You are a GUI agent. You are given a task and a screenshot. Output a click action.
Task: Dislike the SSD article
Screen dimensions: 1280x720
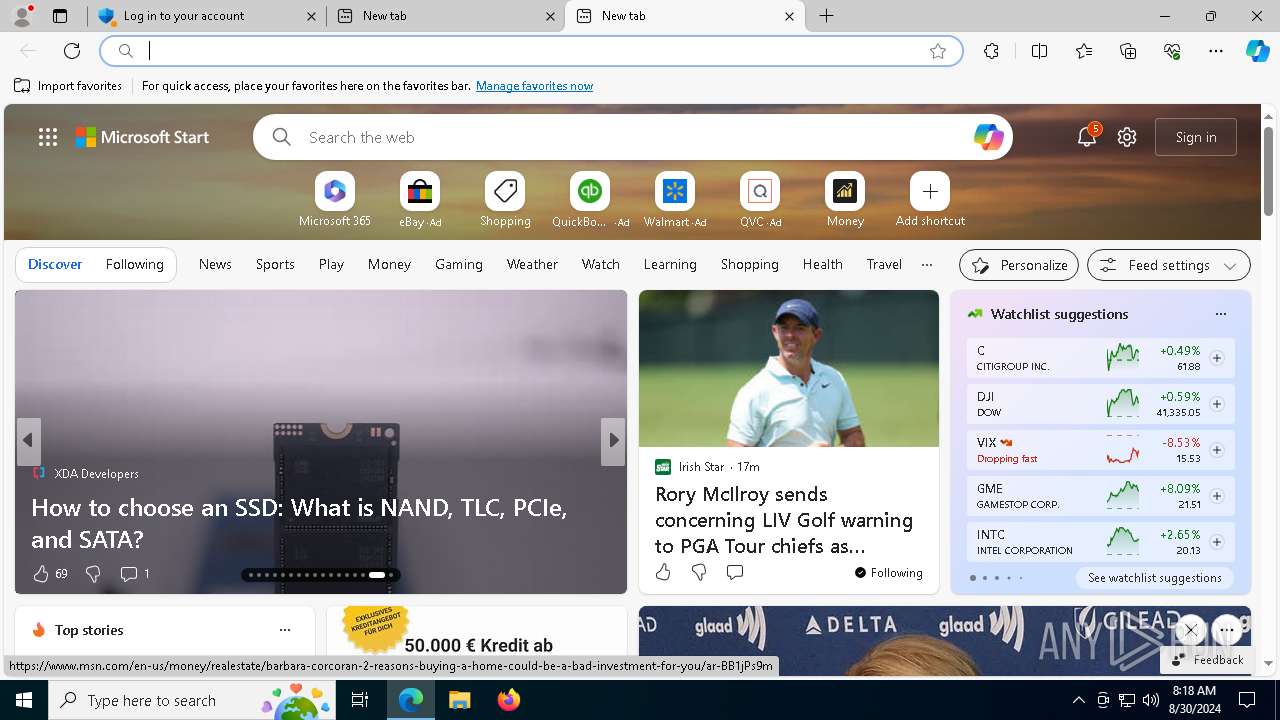click(x=93, y=574)
